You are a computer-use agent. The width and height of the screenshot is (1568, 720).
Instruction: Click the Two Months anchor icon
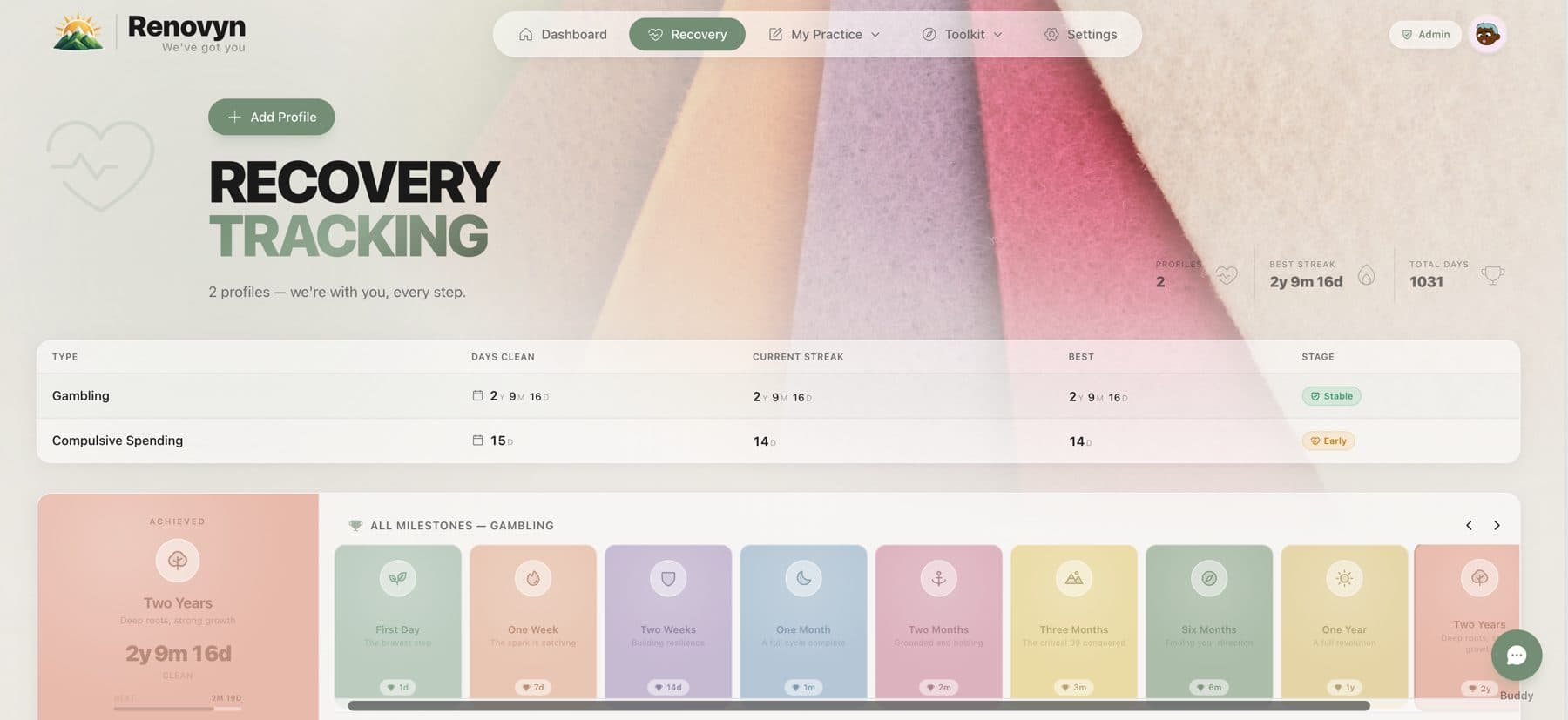938,578
